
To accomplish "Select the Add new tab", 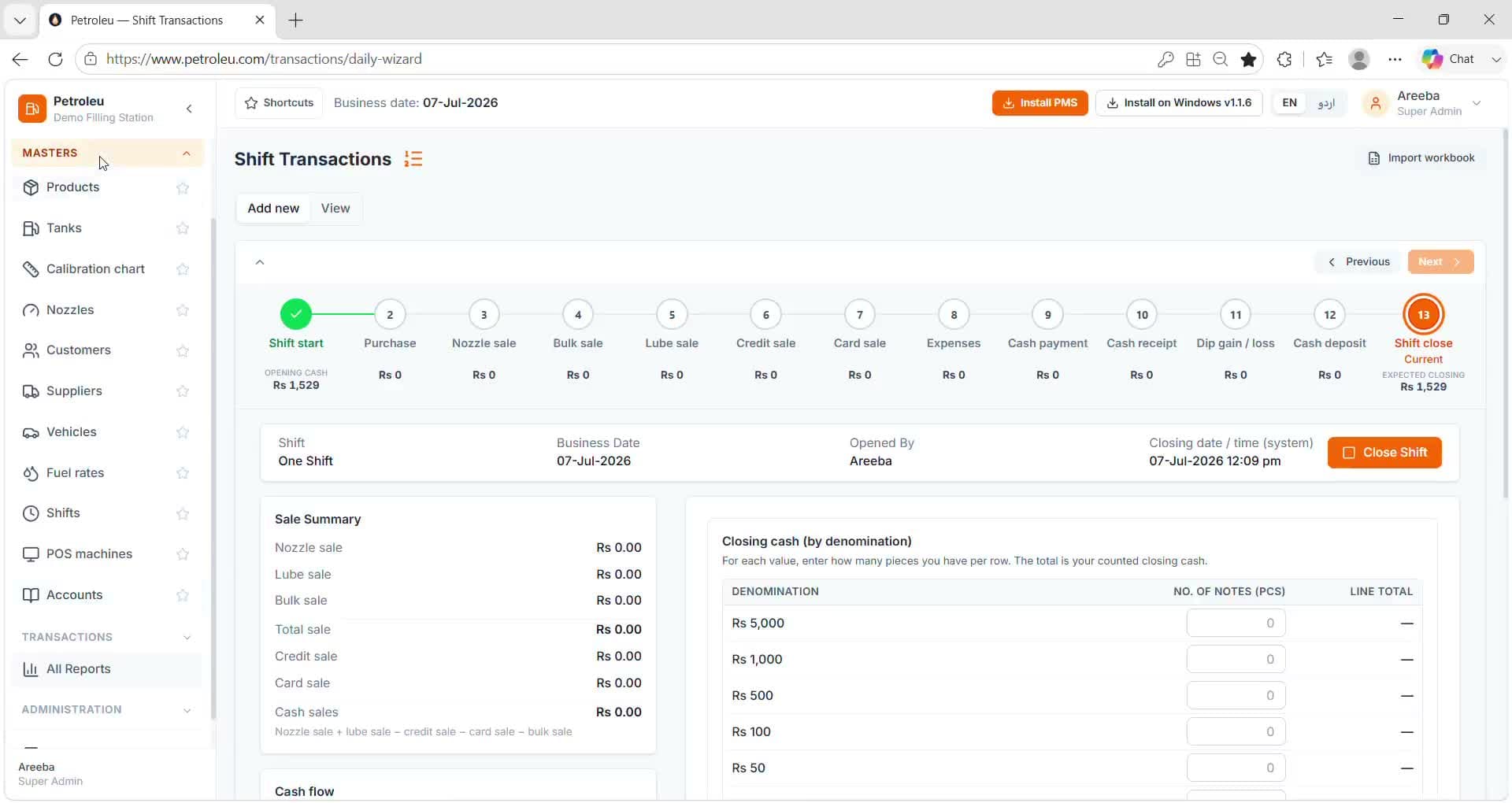I will click(x=273, y=209).
